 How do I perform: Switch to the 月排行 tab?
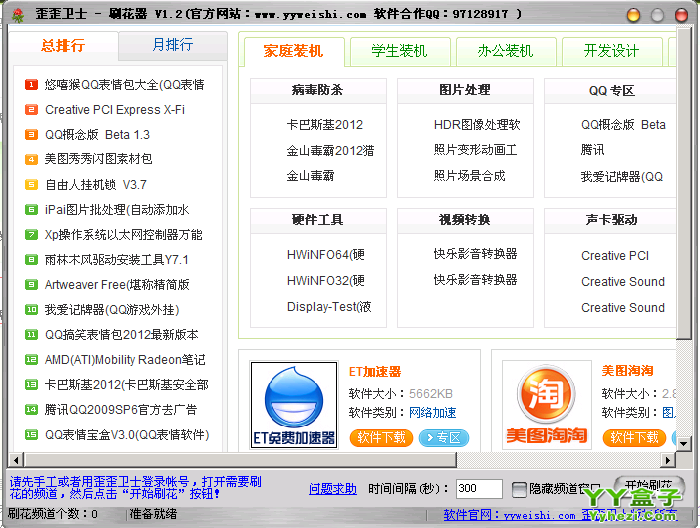(x=172, y=45)
